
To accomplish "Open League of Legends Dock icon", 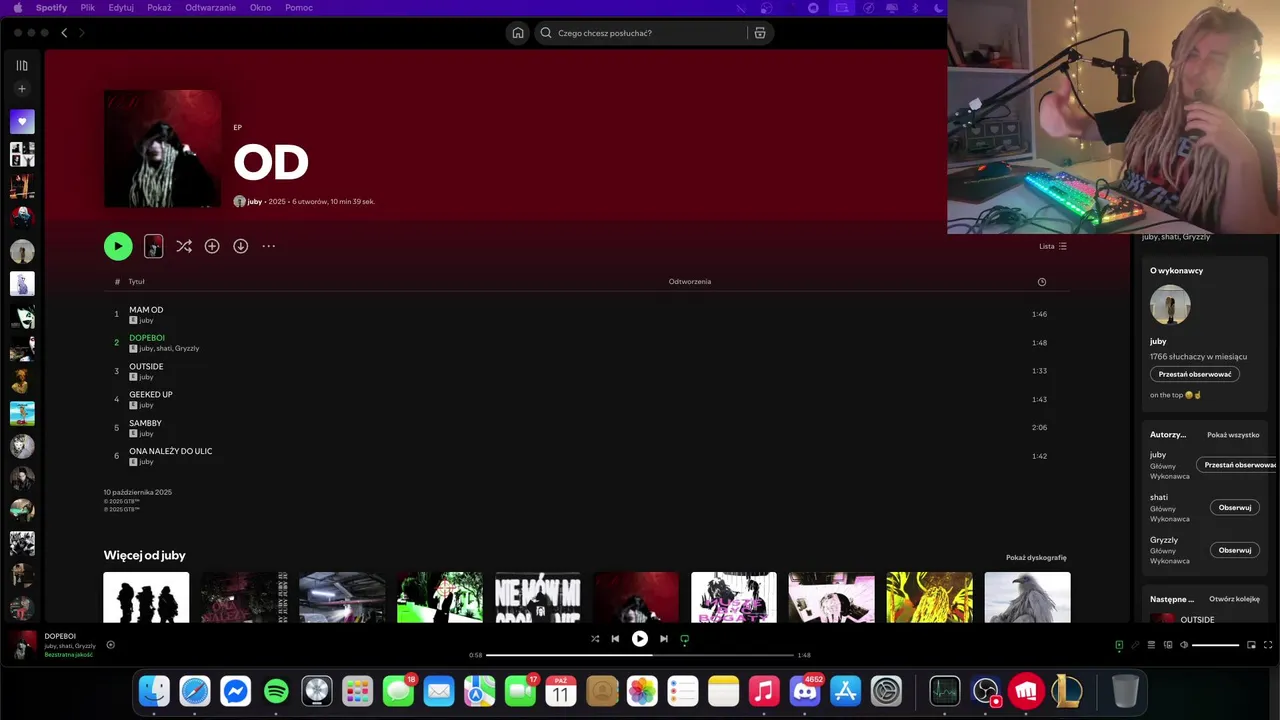I will 1067,691.
